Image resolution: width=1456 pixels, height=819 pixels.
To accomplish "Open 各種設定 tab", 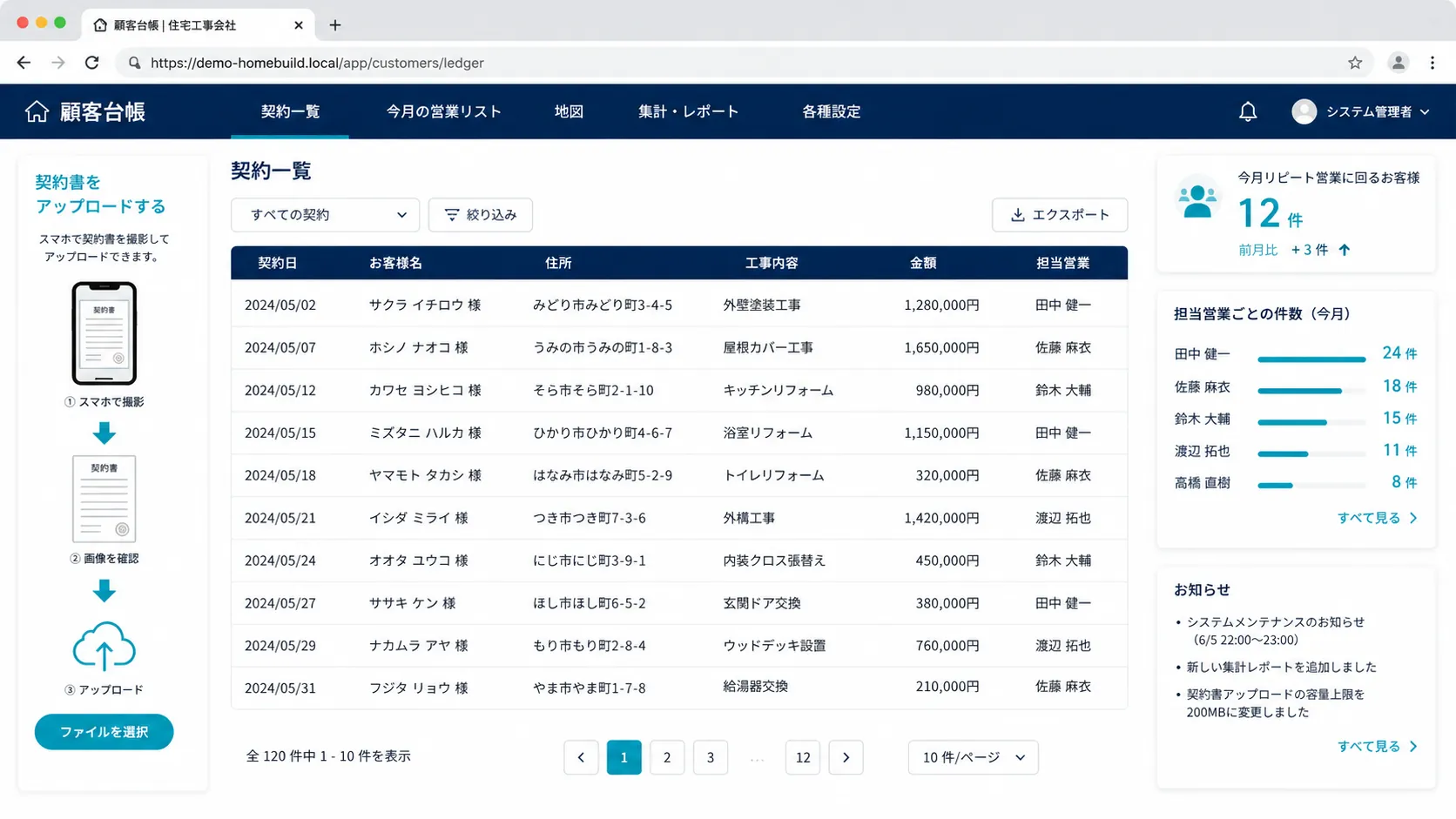I will coord(832,111).
